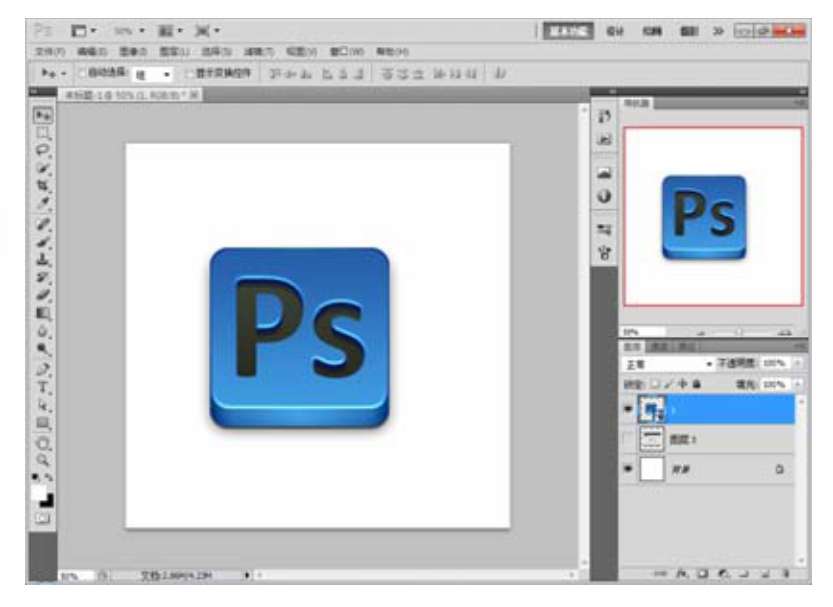Select the Zoom tool in toolbox
This screenshot has height=607, width=833.
(x=43, y=460)
